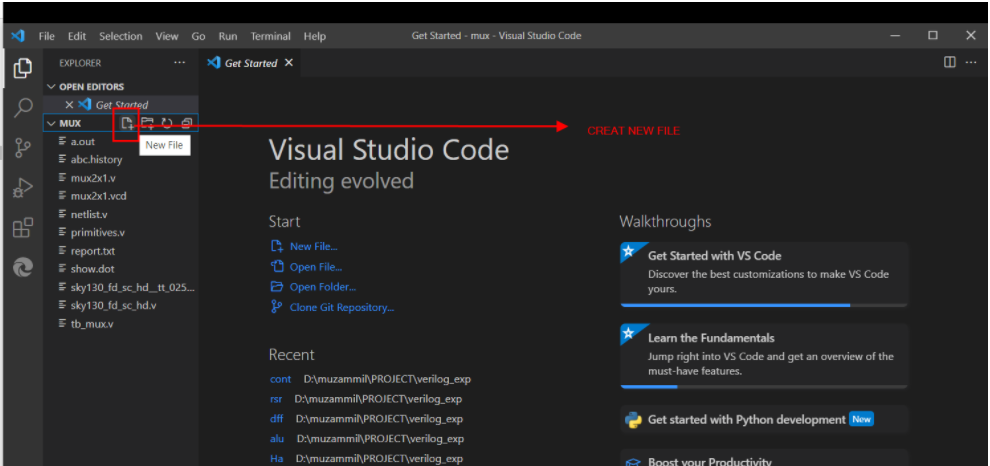The image size is (990, 466).
Task: Select Get Started entry in Open Editors
Action: coord(121,105)
